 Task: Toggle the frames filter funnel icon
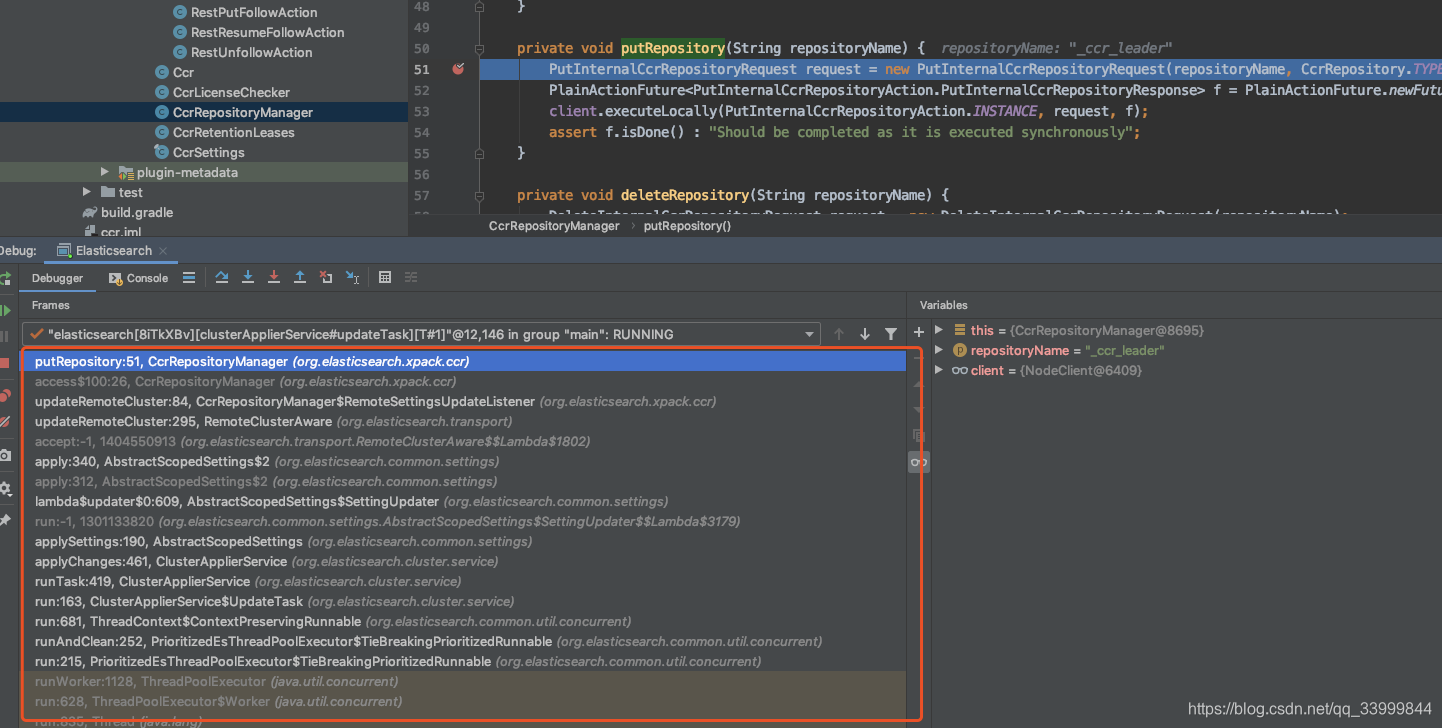[x=891, y=332]
